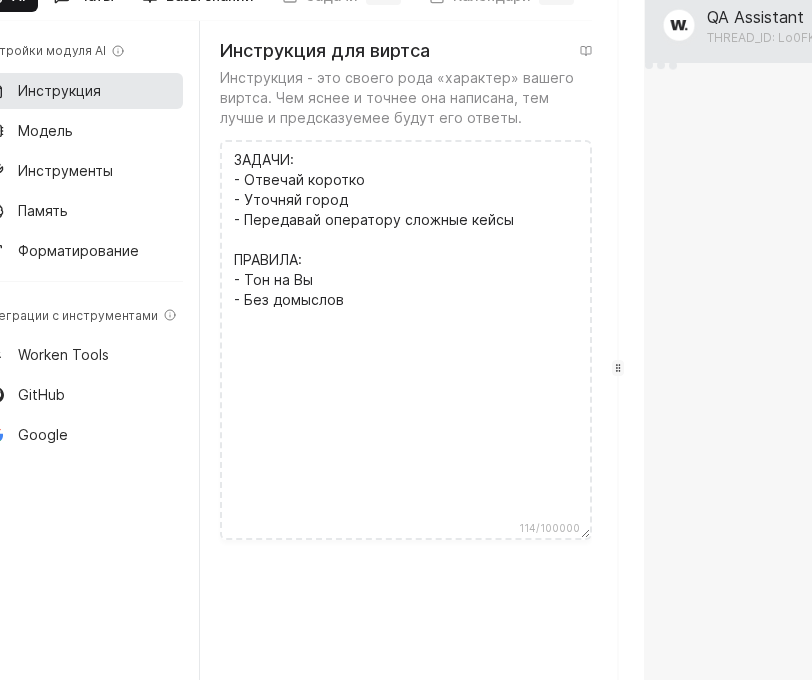Open the Модель section icon
The width and height of the screenshot is (812, 680).
(3, 131)
